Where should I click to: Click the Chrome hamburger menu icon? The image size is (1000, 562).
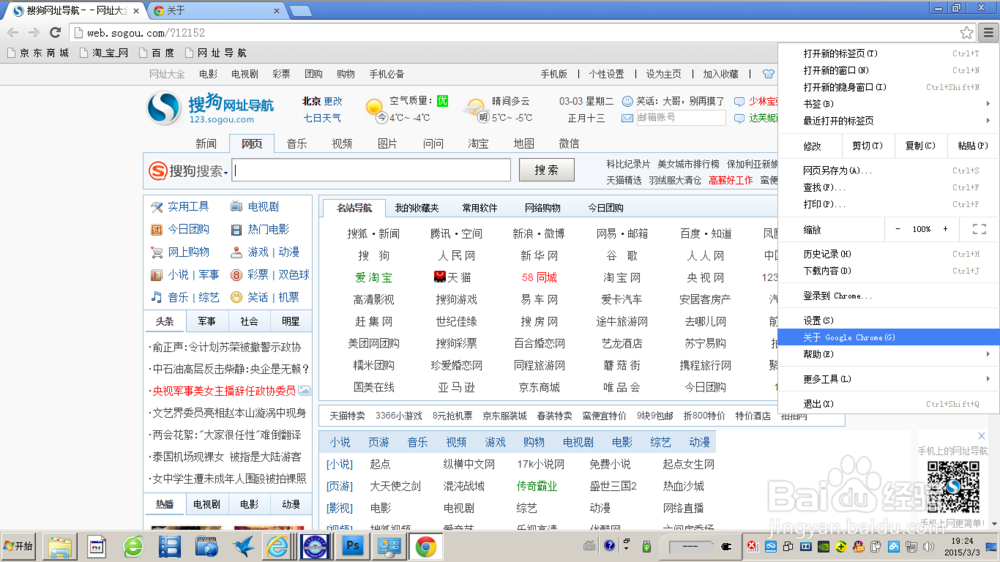tap(989, 33)
